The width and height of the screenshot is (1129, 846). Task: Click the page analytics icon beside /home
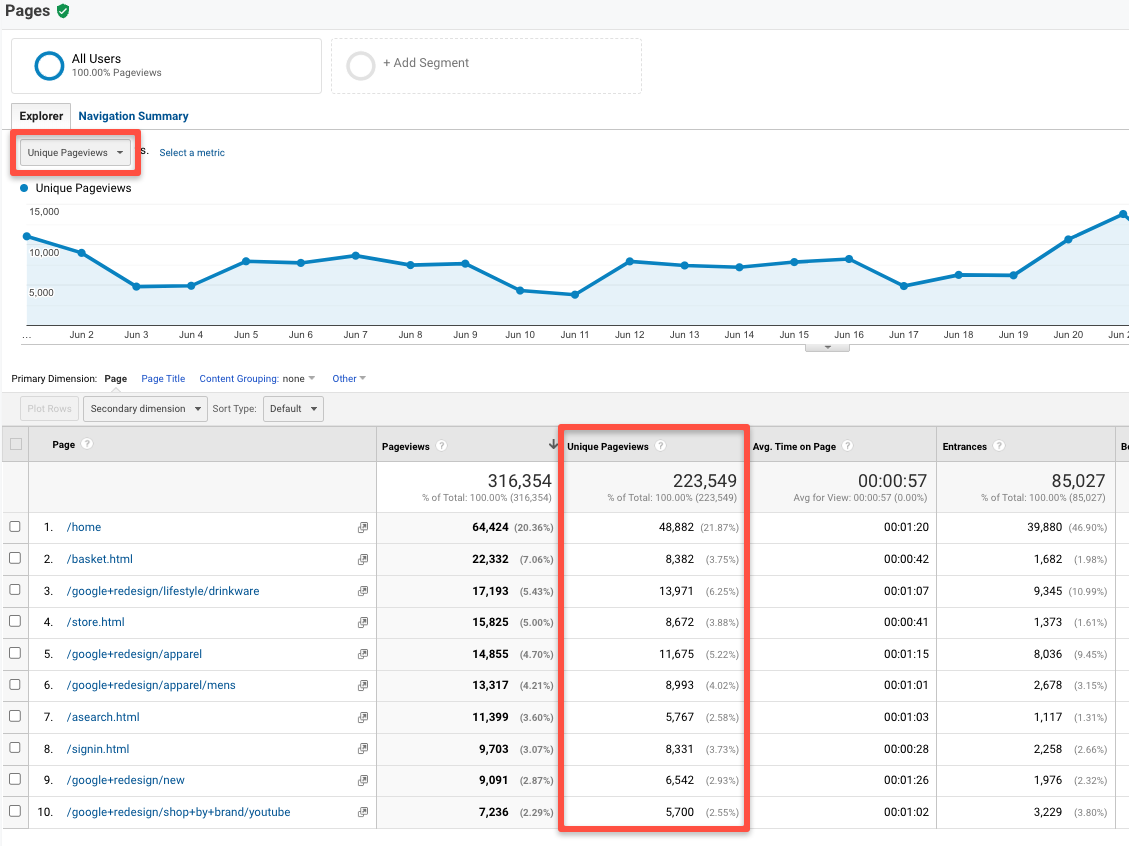click(x=363, y=527)
